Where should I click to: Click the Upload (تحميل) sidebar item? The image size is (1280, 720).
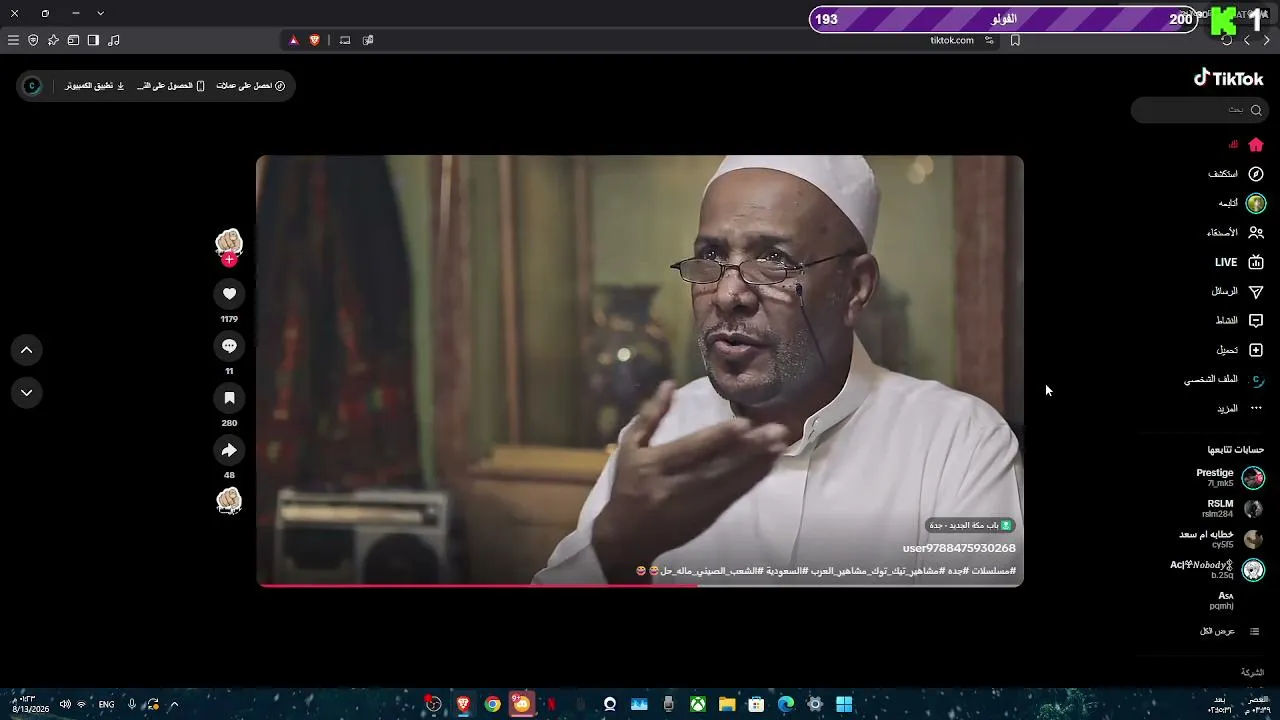pyautogui.click(x=1240, y=350)
